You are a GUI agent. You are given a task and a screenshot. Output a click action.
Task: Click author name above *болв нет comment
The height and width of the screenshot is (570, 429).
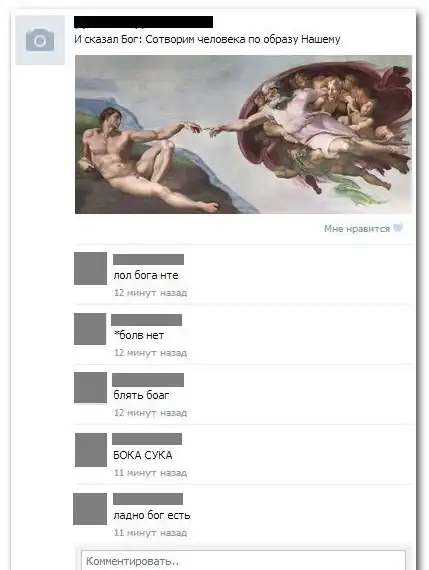[147, 320]
